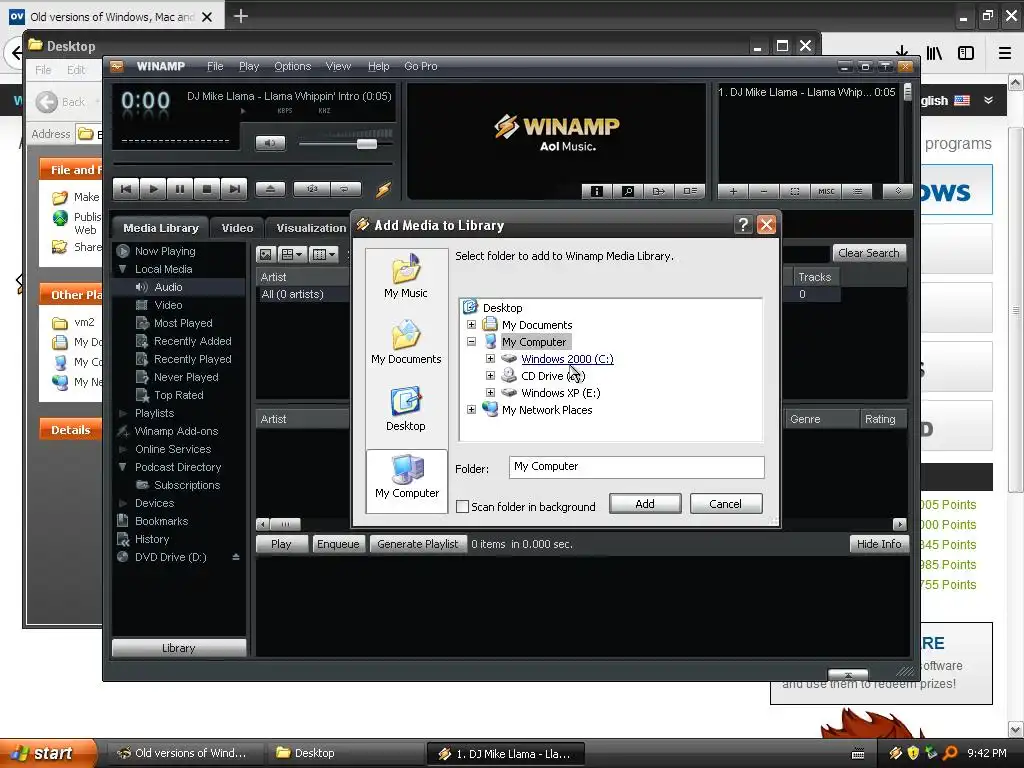Click Winamp Play button

(x=153, y=189)
